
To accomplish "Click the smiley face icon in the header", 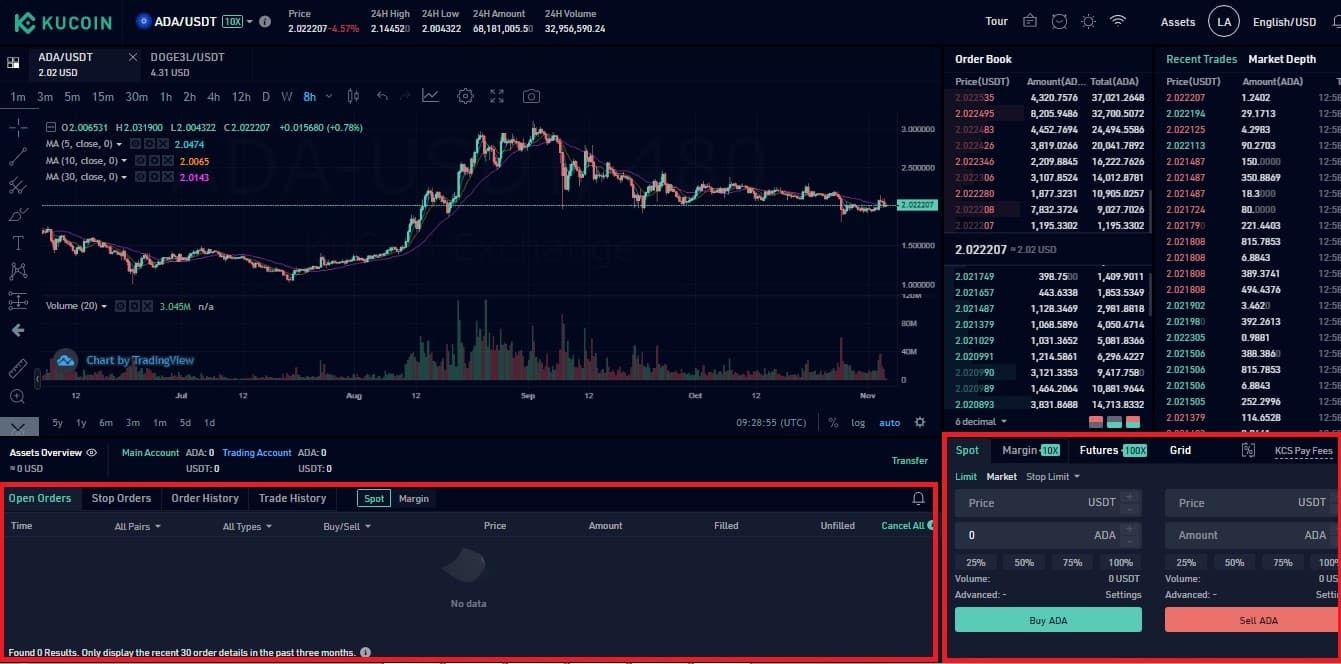I will tap(1060, 21).
